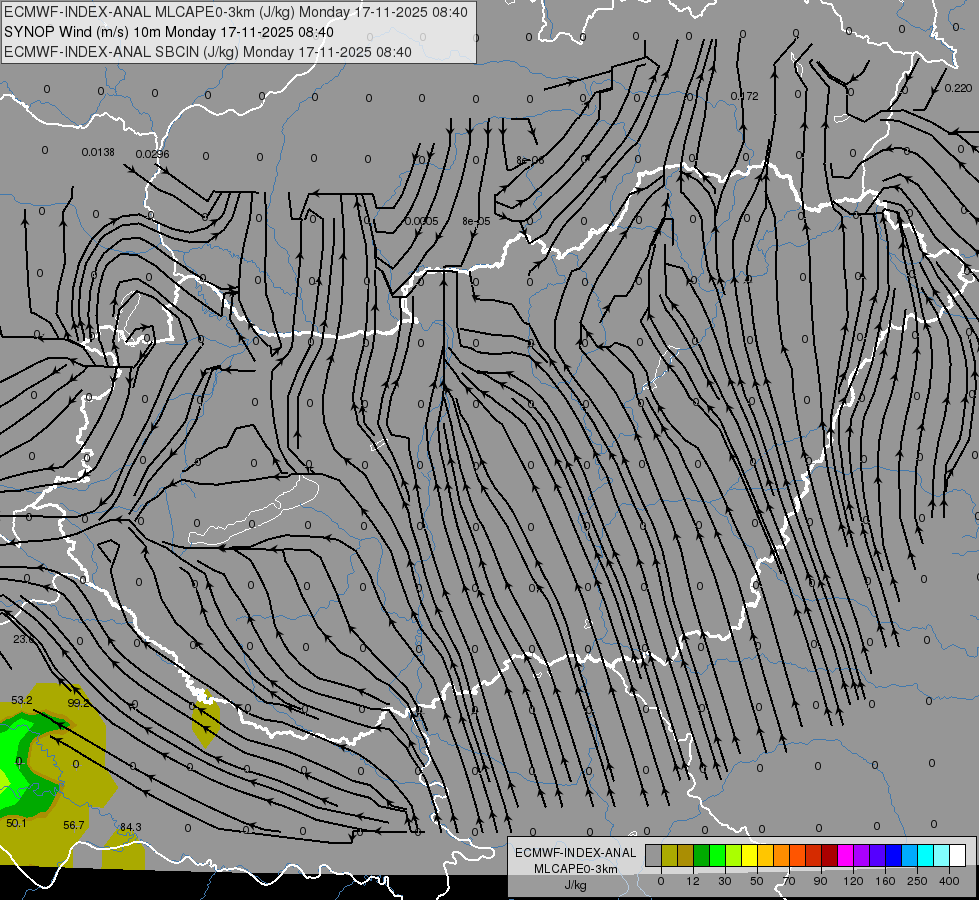Click the map value 56.7

click(x=74, y=825)
